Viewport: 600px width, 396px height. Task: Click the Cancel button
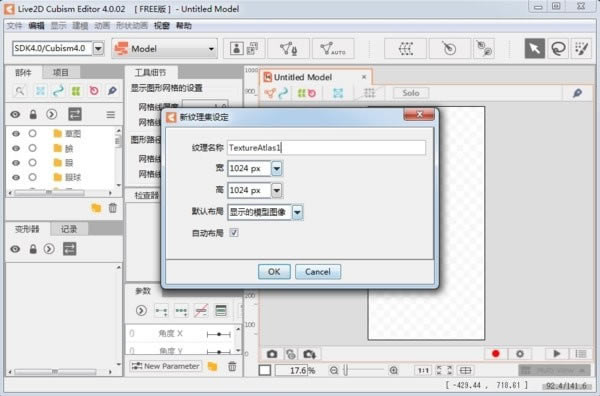[318, 272]
